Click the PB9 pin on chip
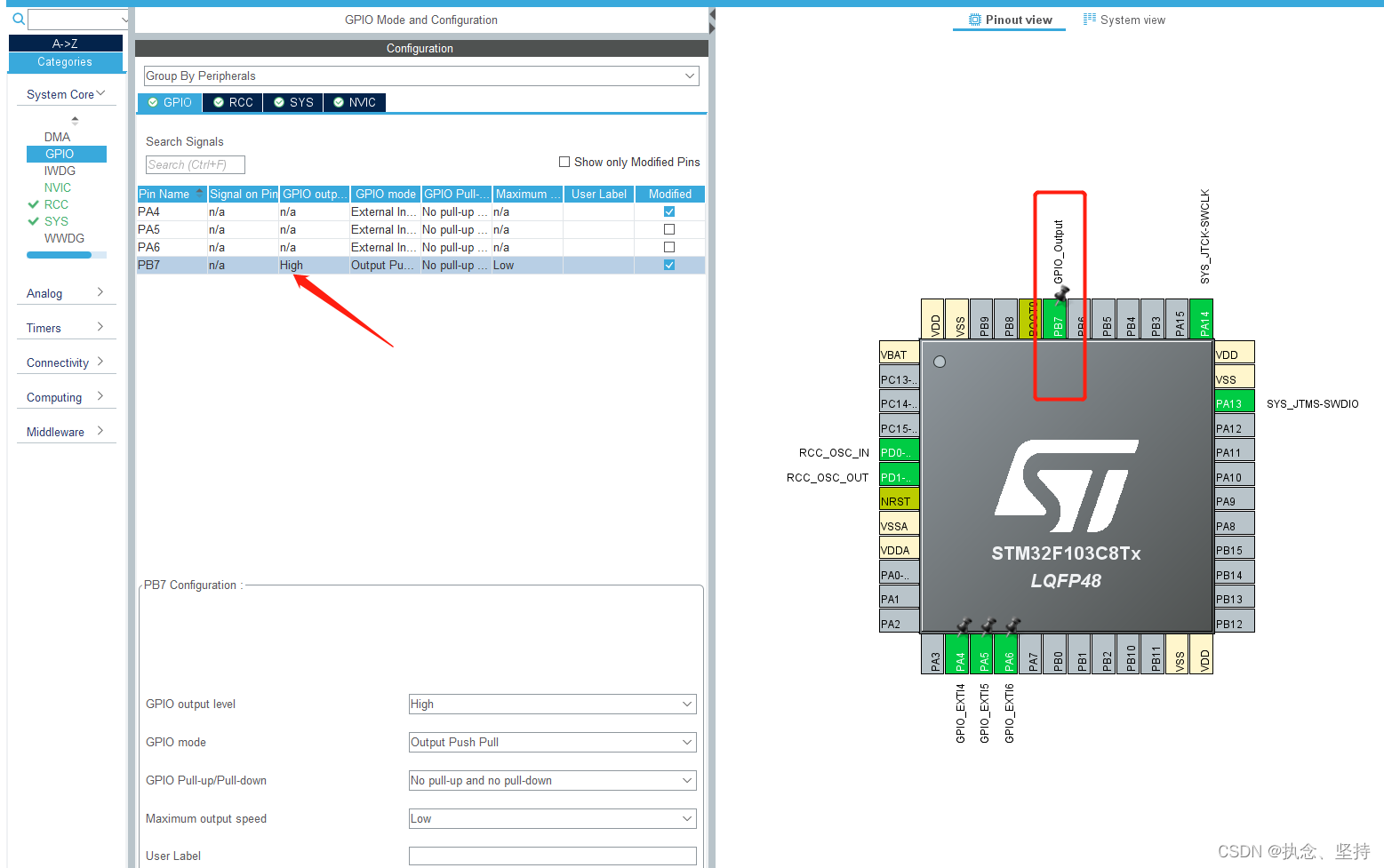 click(x=982, y=319)
